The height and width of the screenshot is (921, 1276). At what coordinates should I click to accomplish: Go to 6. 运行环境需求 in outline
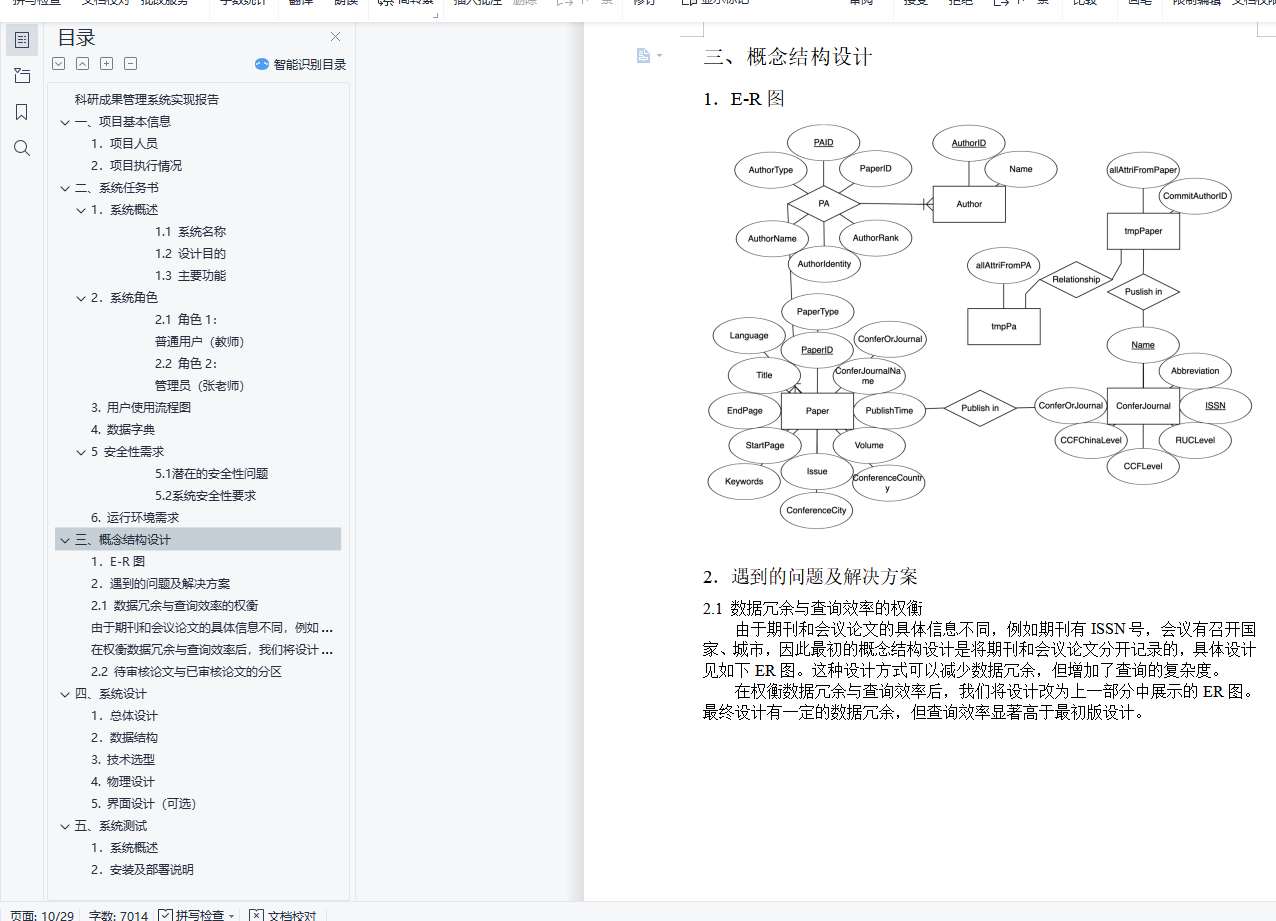(135, 518)
